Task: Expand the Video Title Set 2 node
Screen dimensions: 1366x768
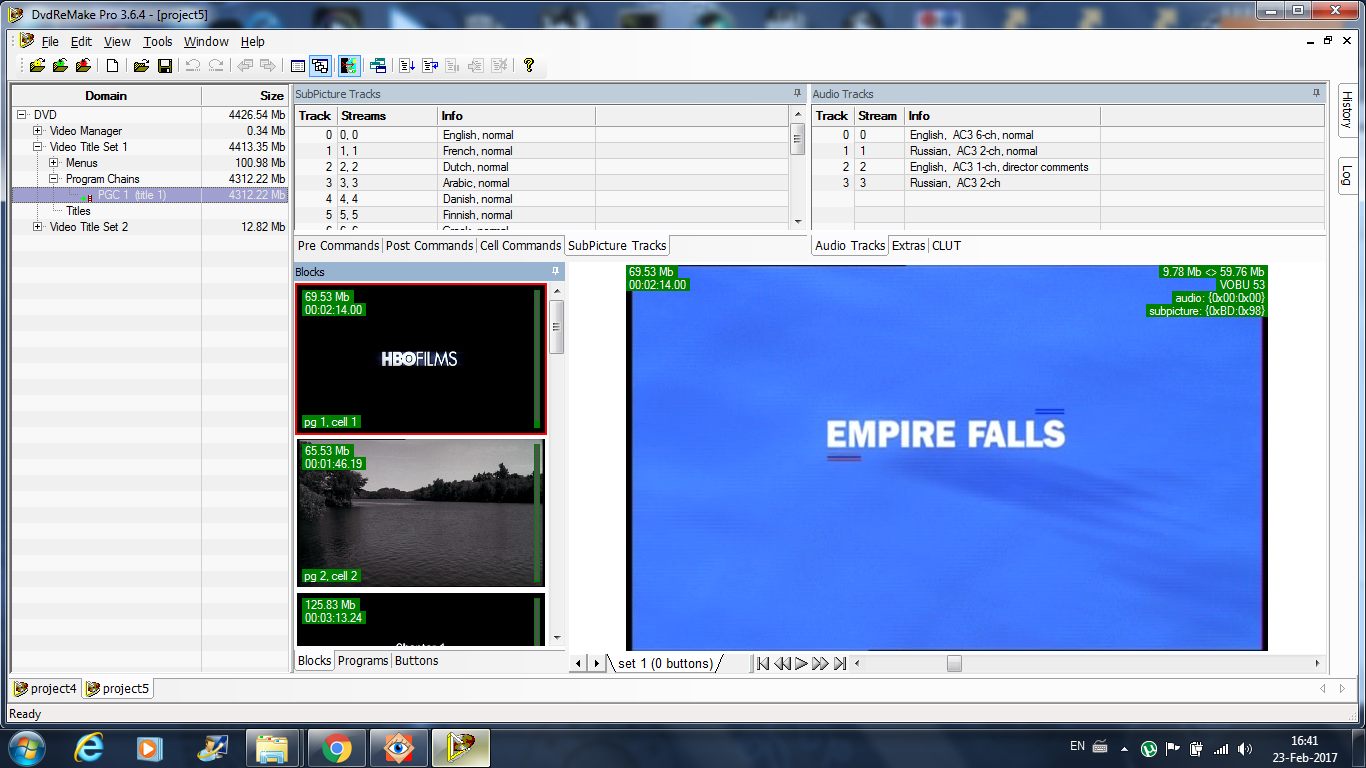Action: point(38,227)
